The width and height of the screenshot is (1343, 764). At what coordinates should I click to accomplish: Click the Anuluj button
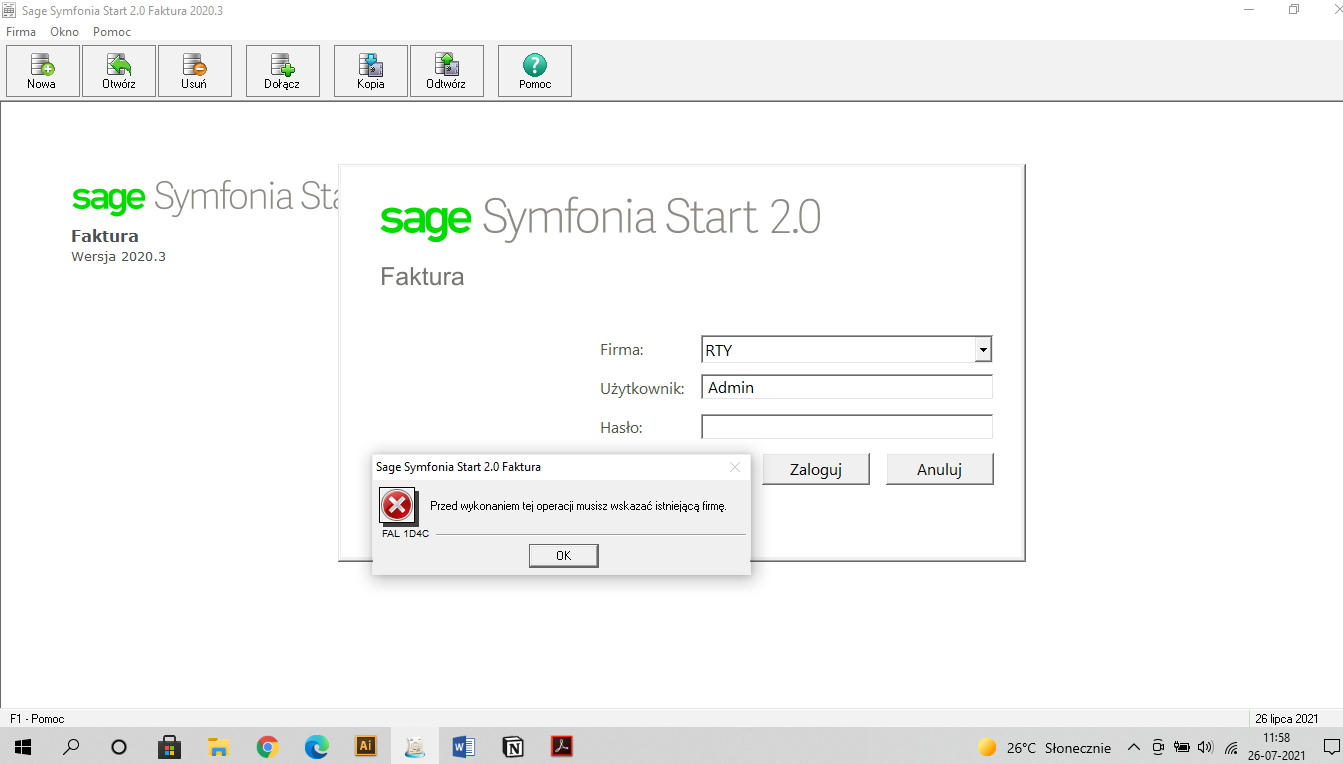pyautogui.click(x=940, y=469)
